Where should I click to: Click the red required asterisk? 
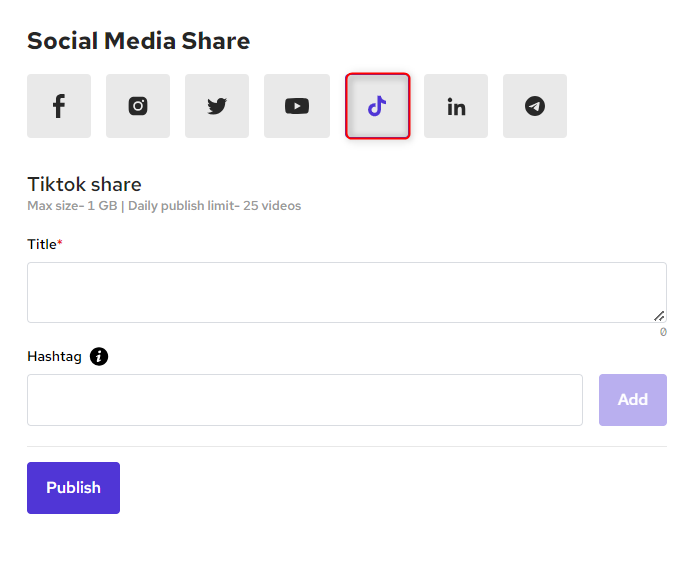60,243
